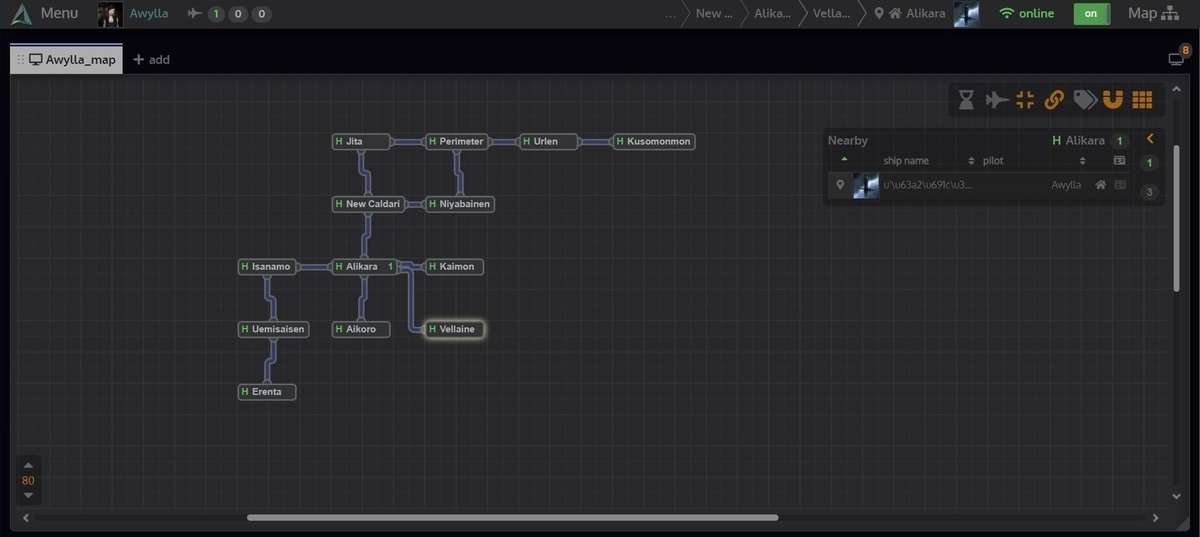Click the 1 jump badge in Nearby sidebar
This screenshot has height=537, width=1200.
tap(1150, 163)
